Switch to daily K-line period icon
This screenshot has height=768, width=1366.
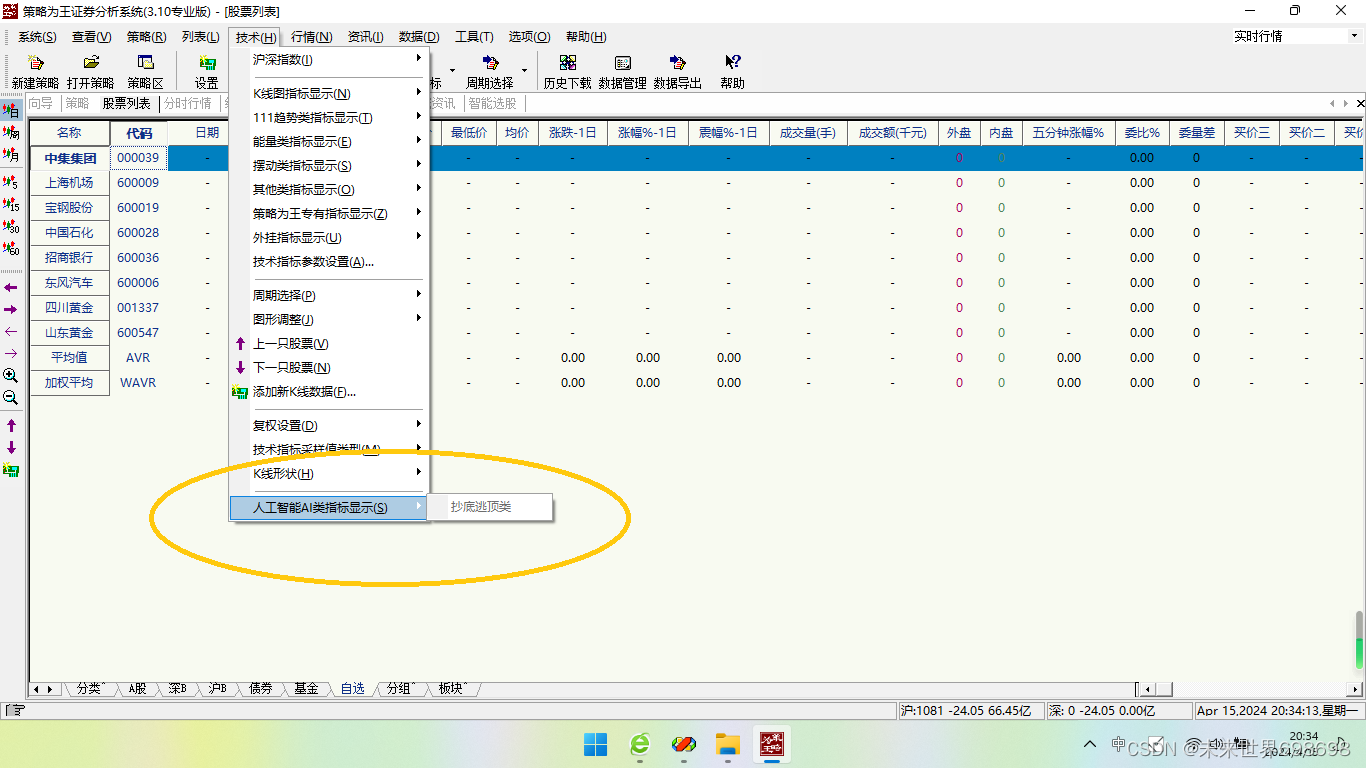point(11,110)
